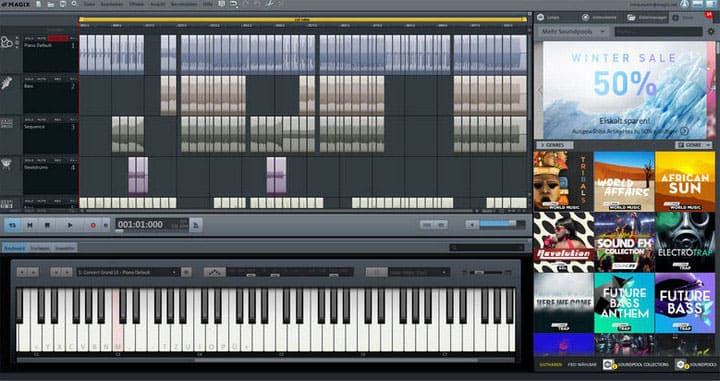
Task: Jump to start with the transport rewind button
Action: 30,225
